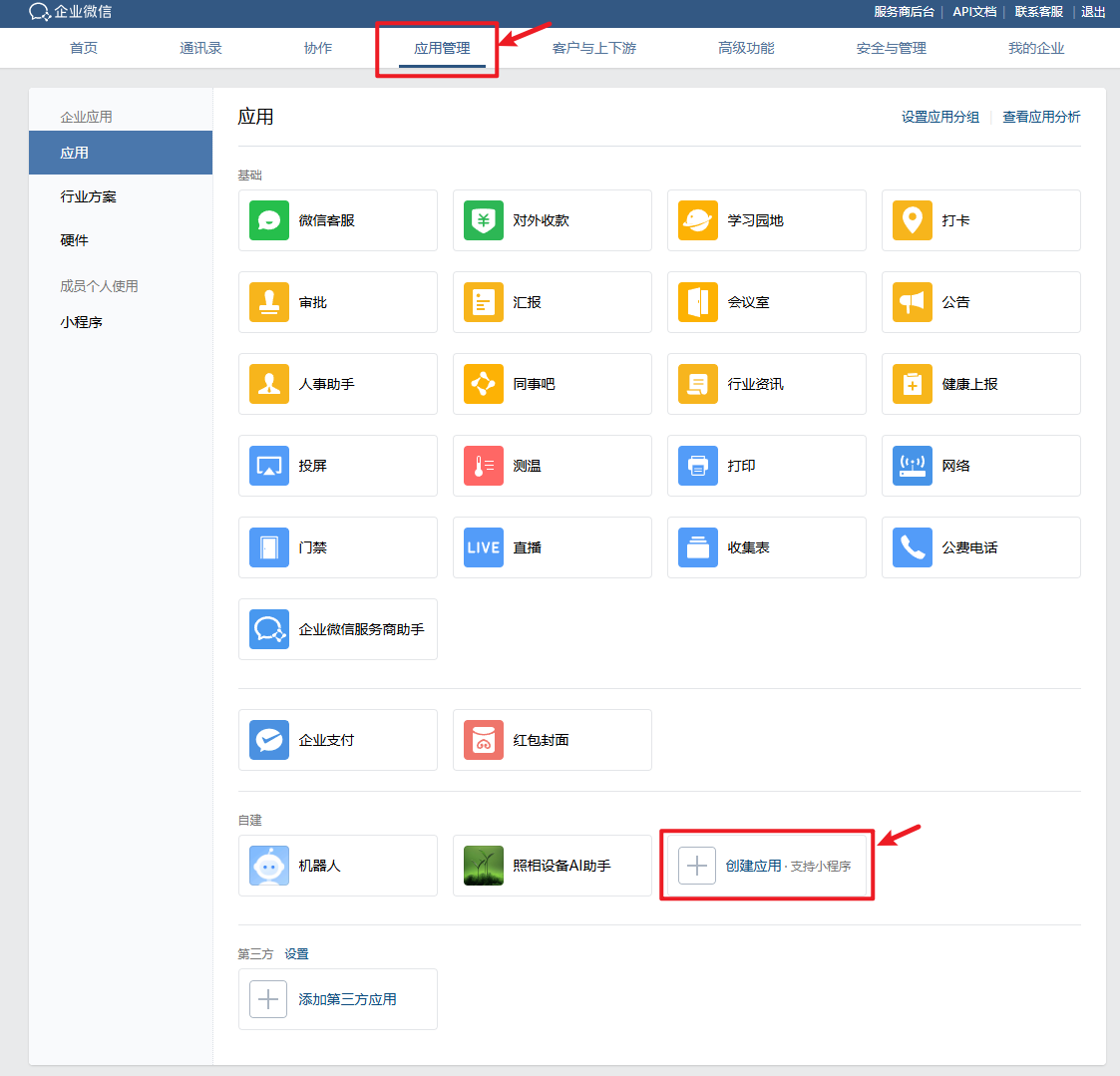Click the 企业支付 icon

point(268,740)
